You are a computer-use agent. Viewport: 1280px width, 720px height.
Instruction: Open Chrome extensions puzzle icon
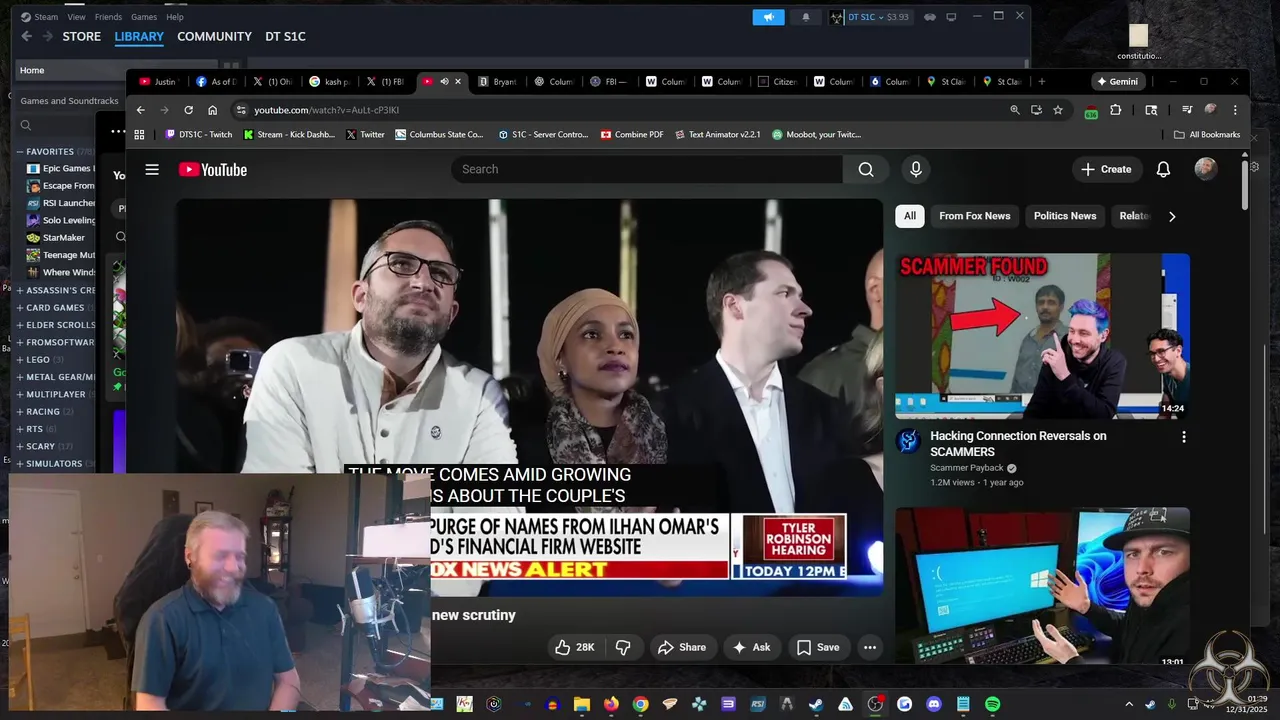tap(1116, 110)
